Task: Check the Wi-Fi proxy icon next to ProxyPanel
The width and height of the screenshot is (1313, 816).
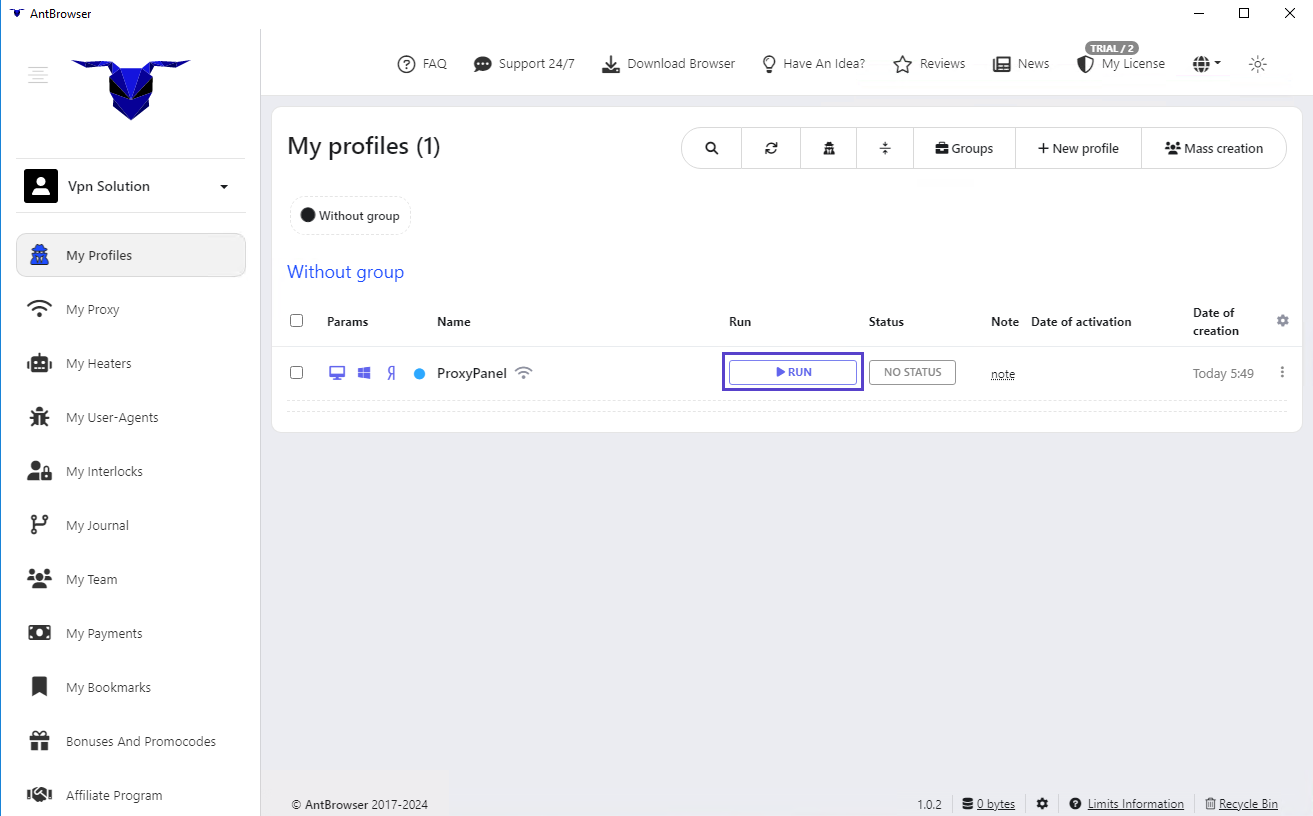Action: (523, 372)
